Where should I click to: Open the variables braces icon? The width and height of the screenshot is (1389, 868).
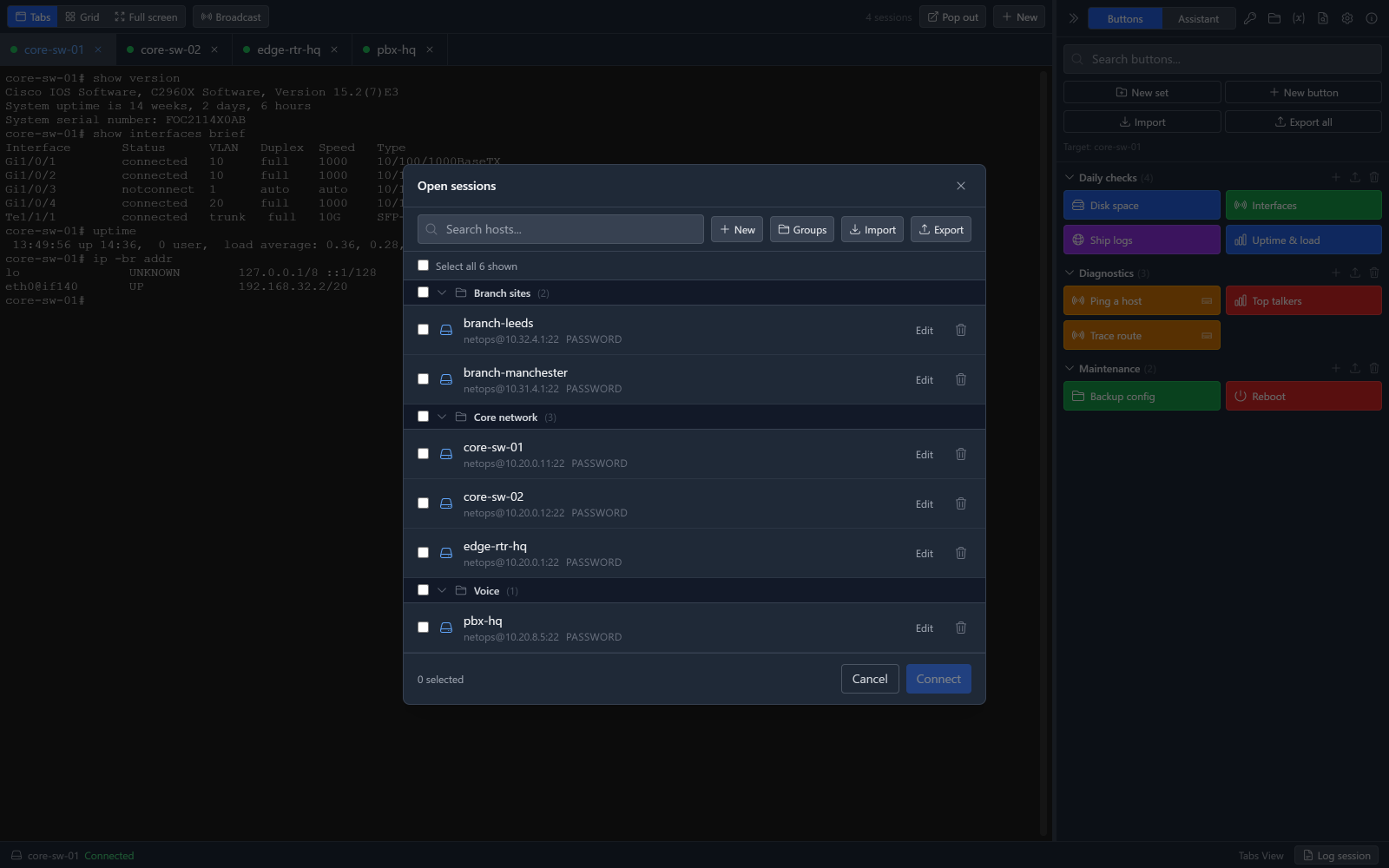1299,18
